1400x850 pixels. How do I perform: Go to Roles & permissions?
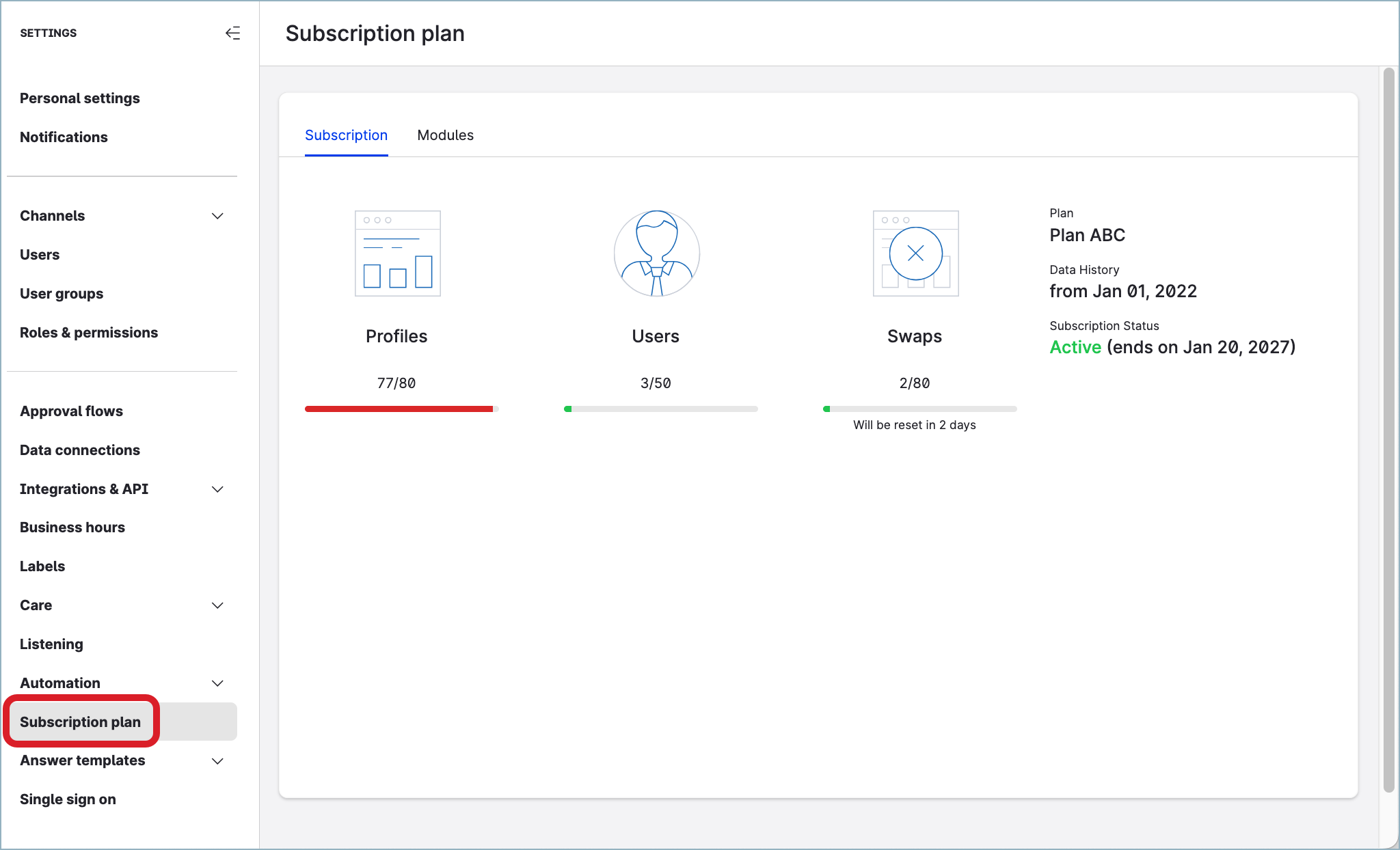pyautogui.click(x=89, y=333)
